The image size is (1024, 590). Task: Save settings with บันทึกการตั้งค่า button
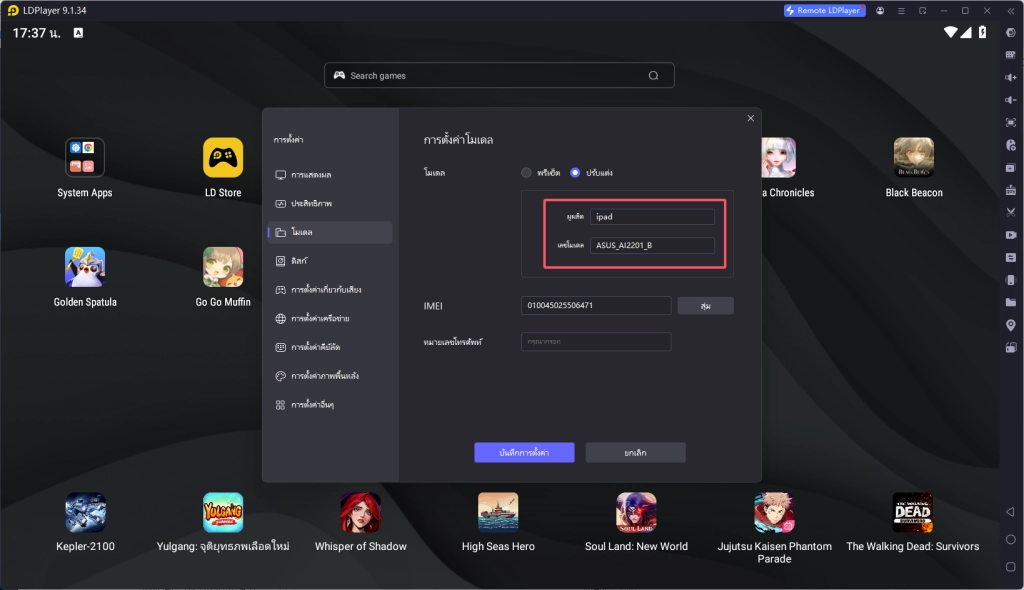[524, 452]
